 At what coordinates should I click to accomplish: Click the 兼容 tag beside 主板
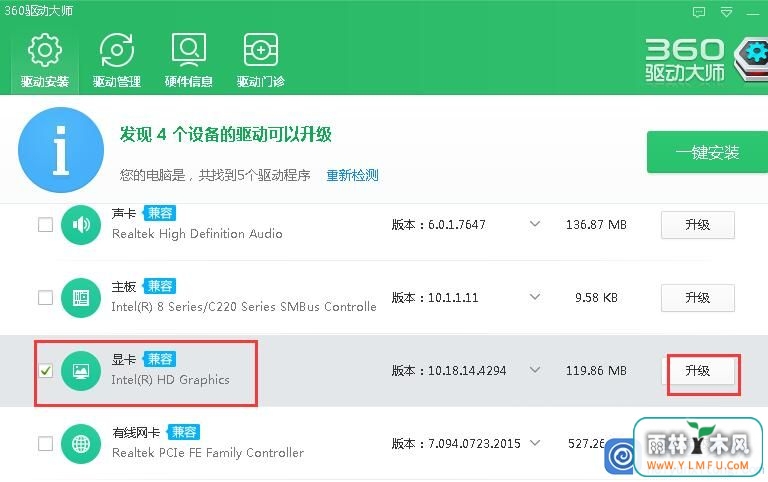(160, 286)
